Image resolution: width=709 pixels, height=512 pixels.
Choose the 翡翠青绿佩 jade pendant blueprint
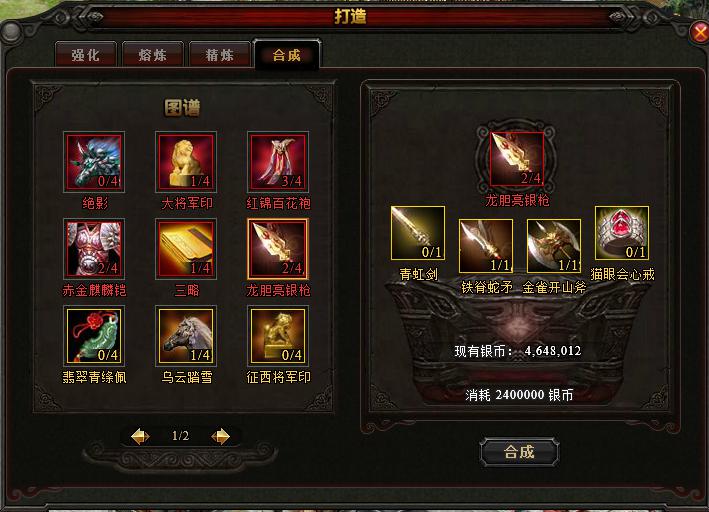click(94, 336)
